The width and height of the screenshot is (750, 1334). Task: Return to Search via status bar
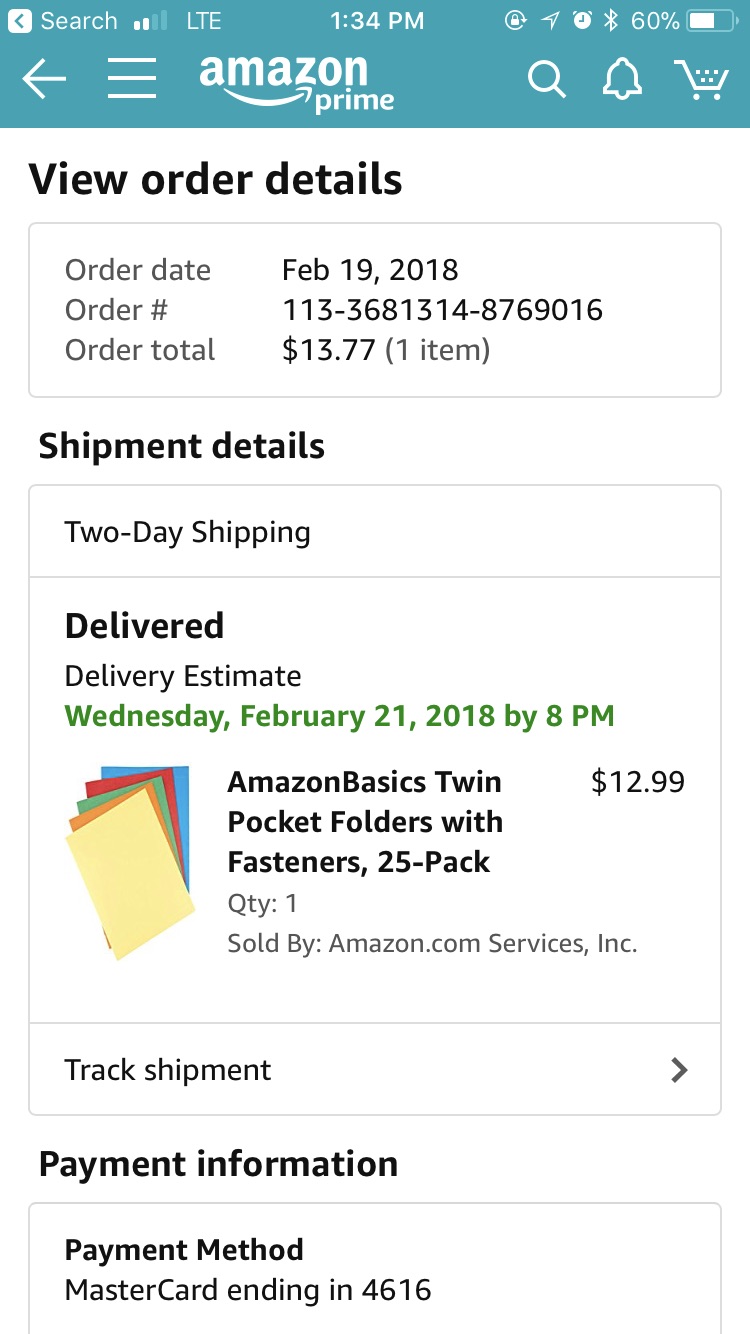60,19
